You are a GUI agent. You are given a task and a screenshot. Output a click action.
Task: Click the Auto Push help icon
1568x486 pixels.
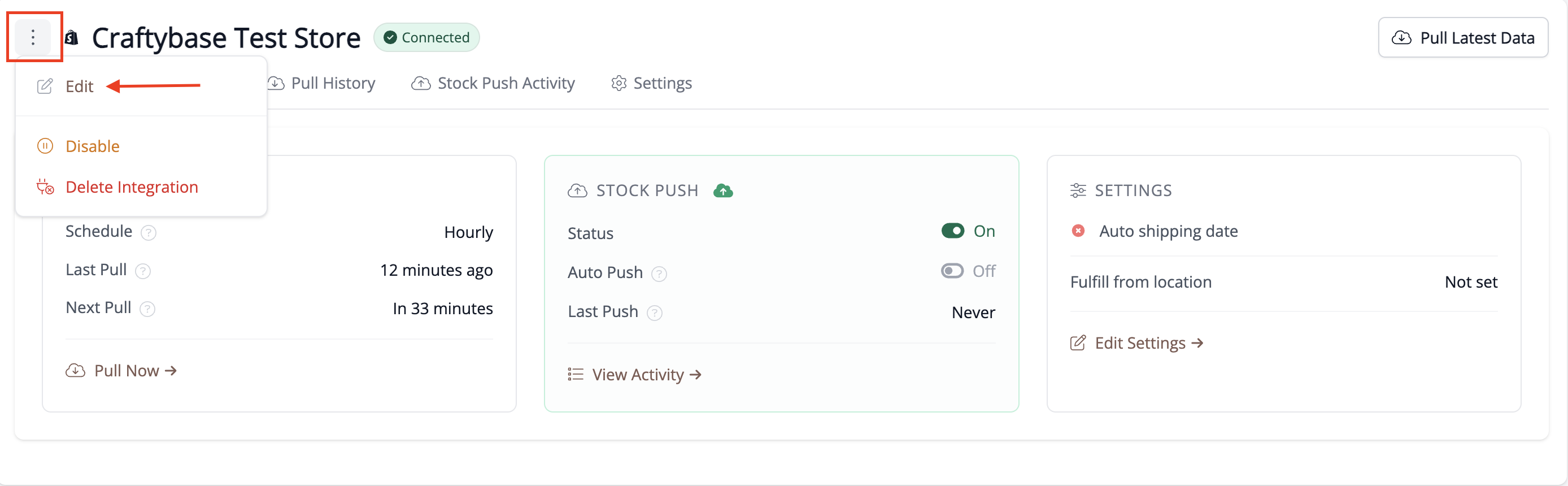(659, 274)
